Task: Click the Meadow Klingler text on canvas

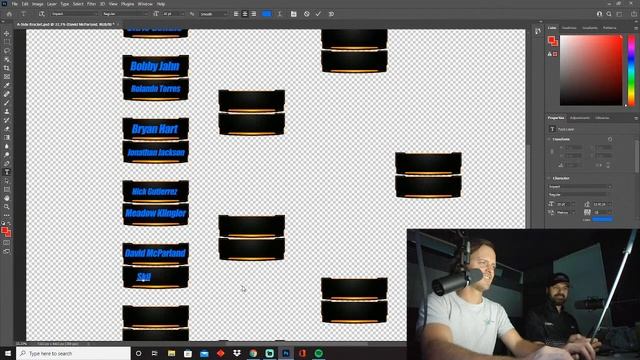Action: click(156, 213)
